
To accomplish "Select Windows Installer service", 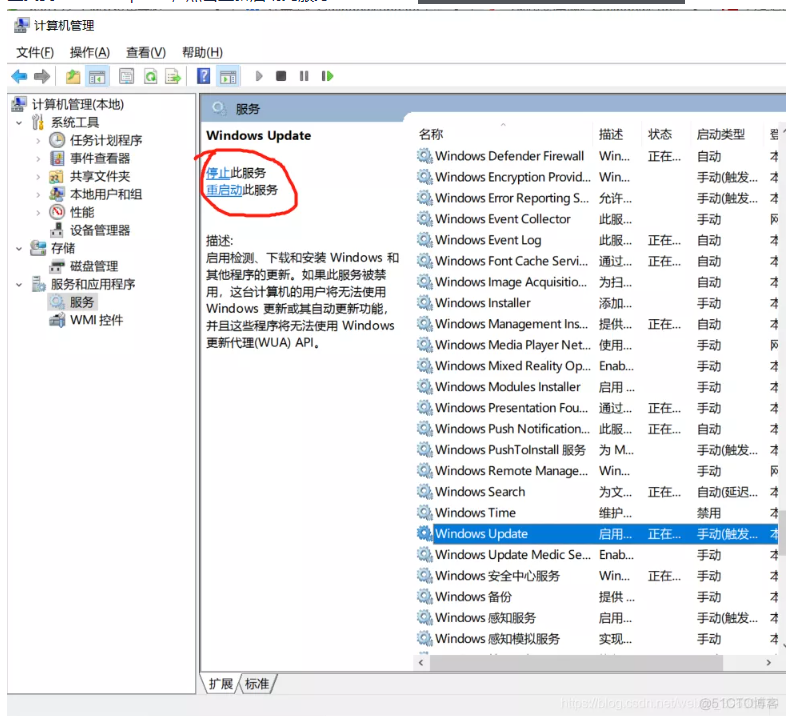I will (x=597, y=303).
